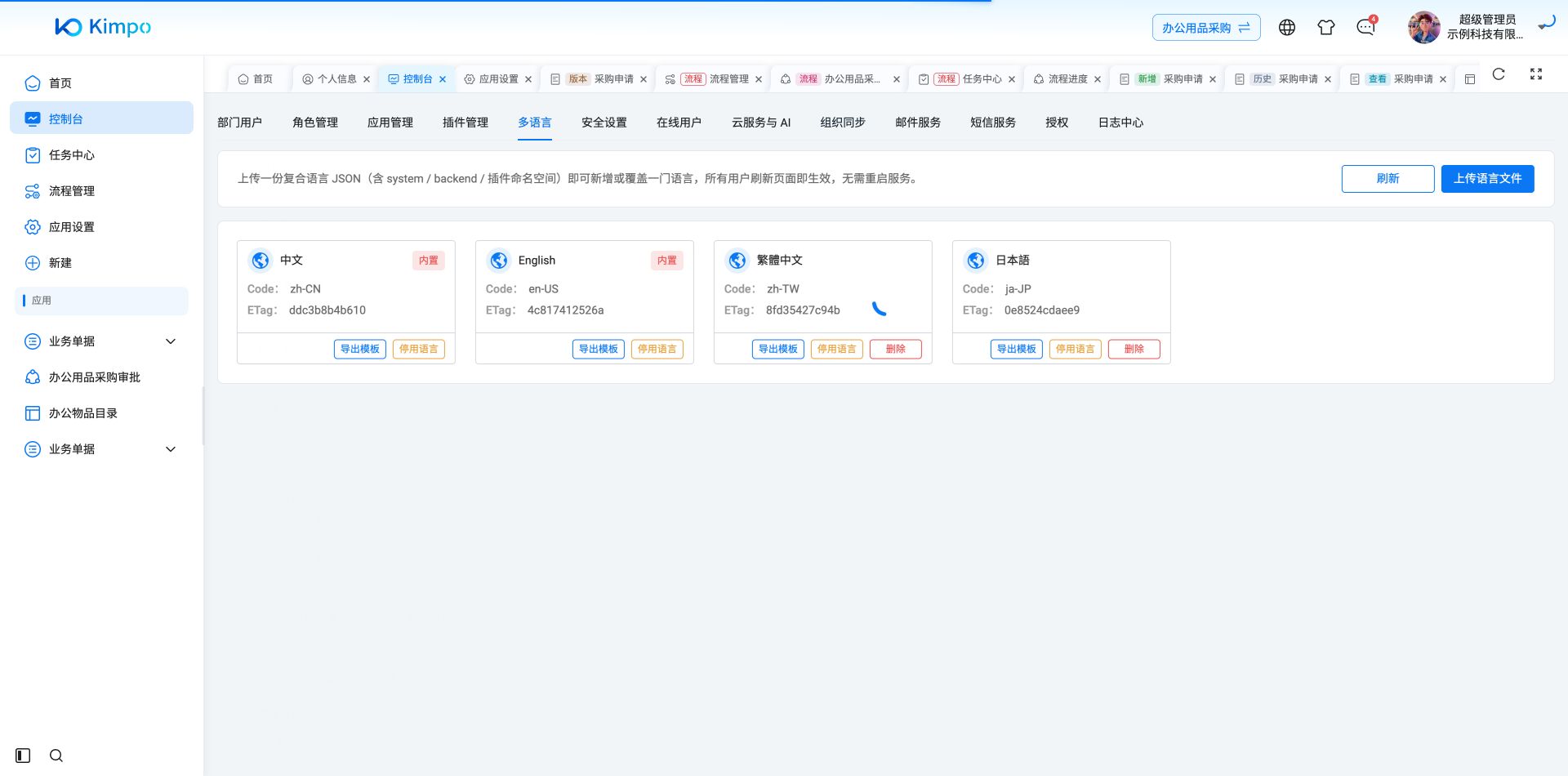Click the globe icon on the 中文 card
The height and width of the screenshot is (776, 1568).
pos(261,261)
